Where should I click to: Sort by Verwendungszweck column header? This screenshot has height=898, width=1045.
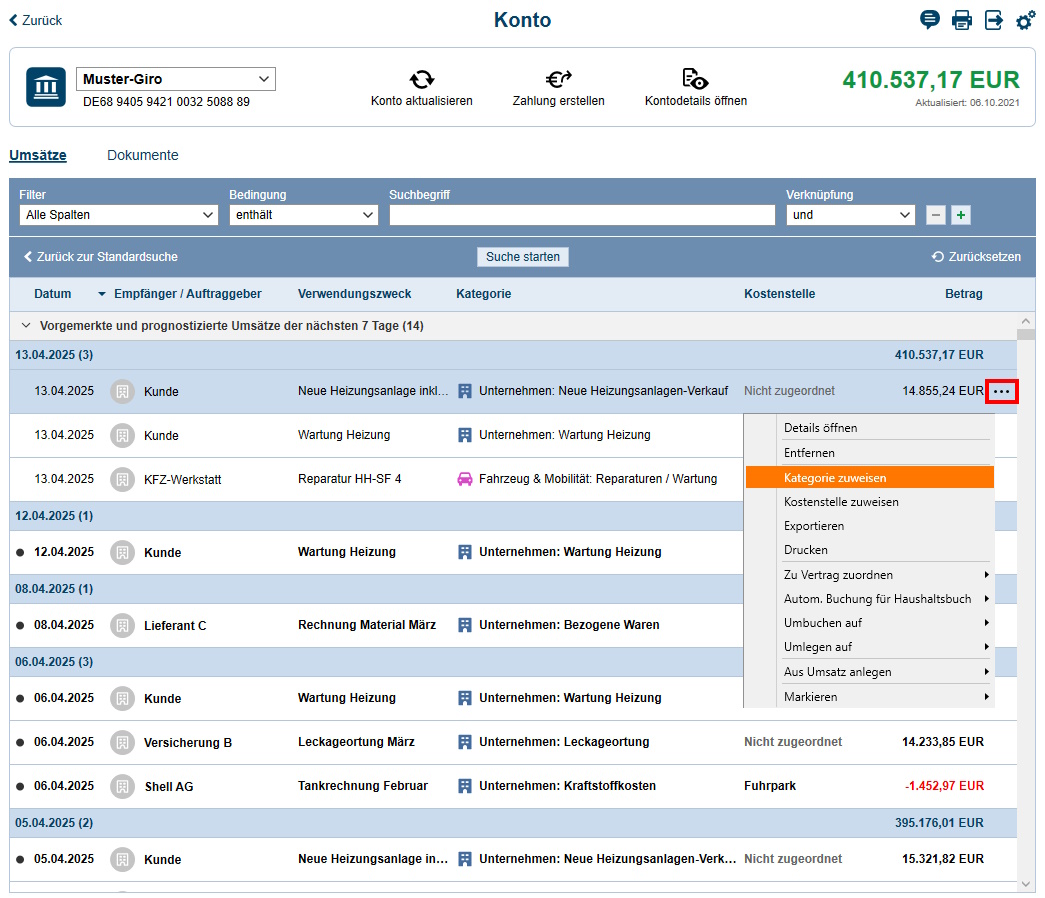[355, 294]
